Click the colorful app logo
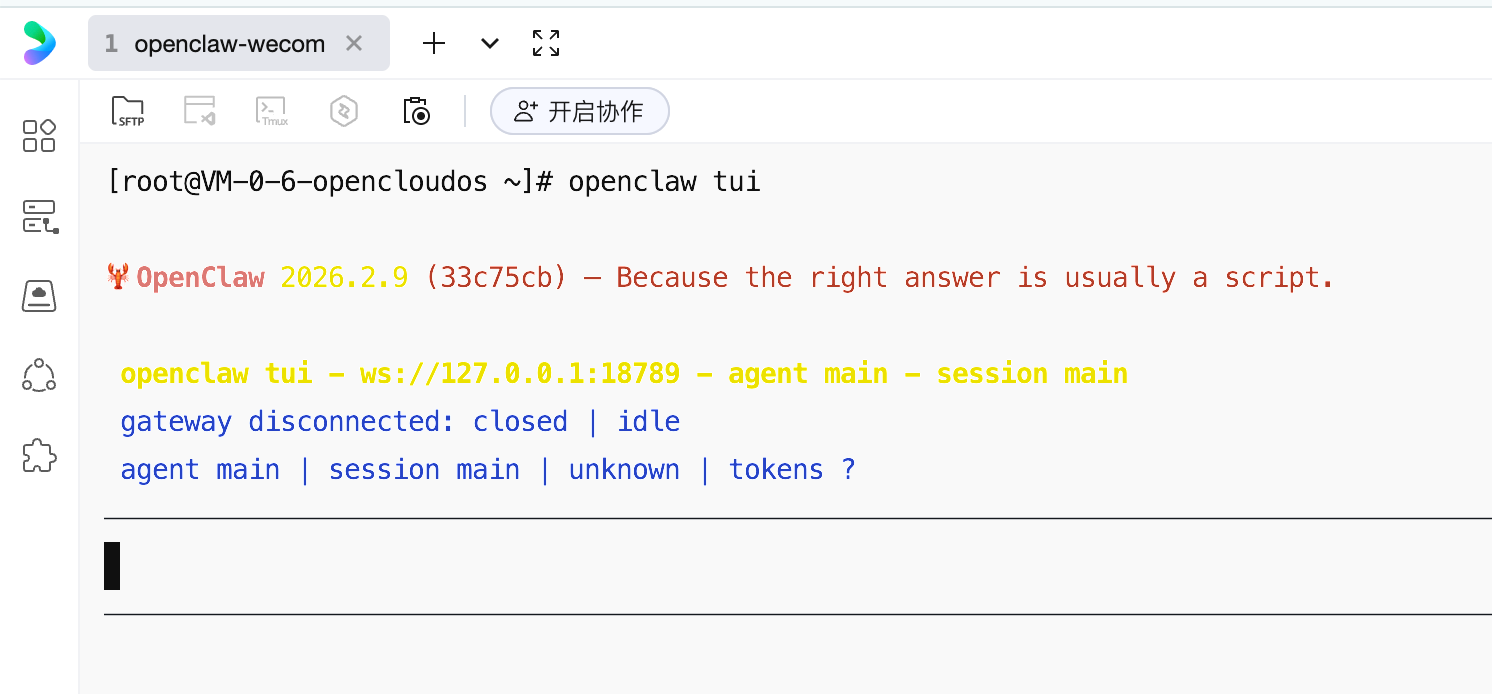1492x694 pixels. (40, 43)
